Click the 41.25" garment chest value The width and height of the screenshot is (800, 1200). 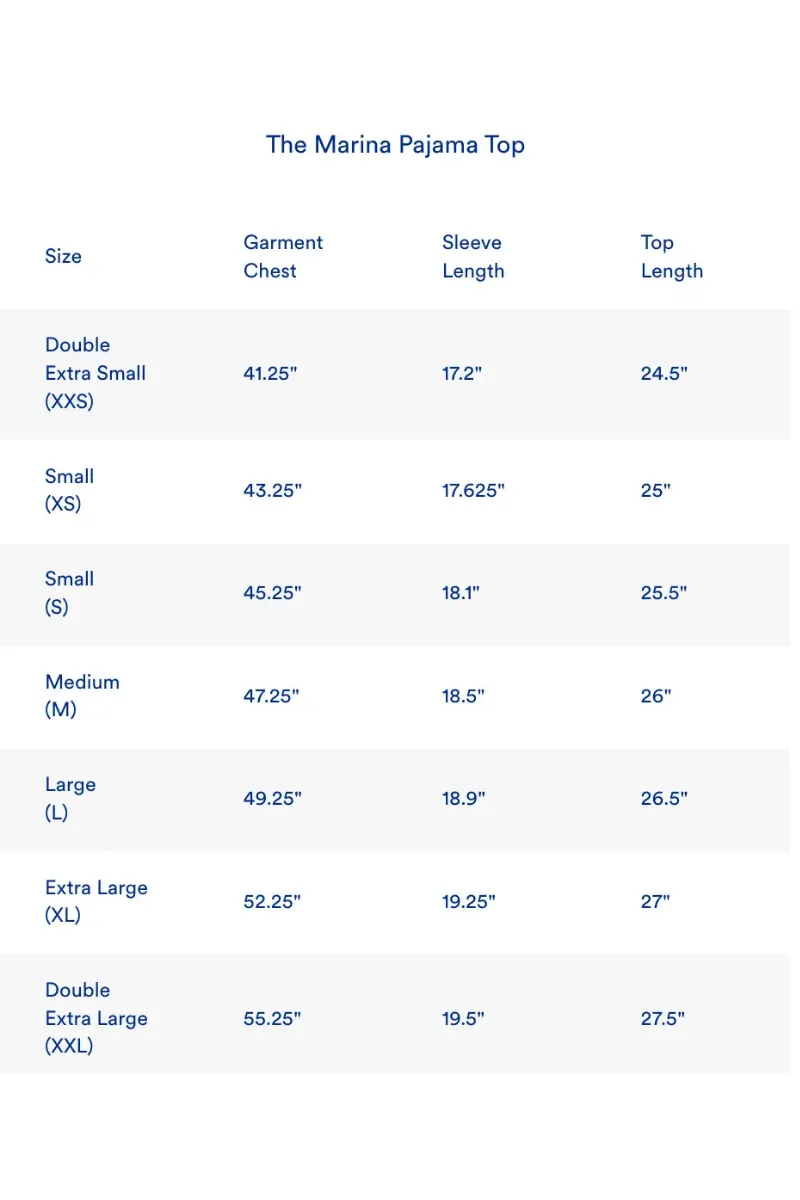[271, 373]
